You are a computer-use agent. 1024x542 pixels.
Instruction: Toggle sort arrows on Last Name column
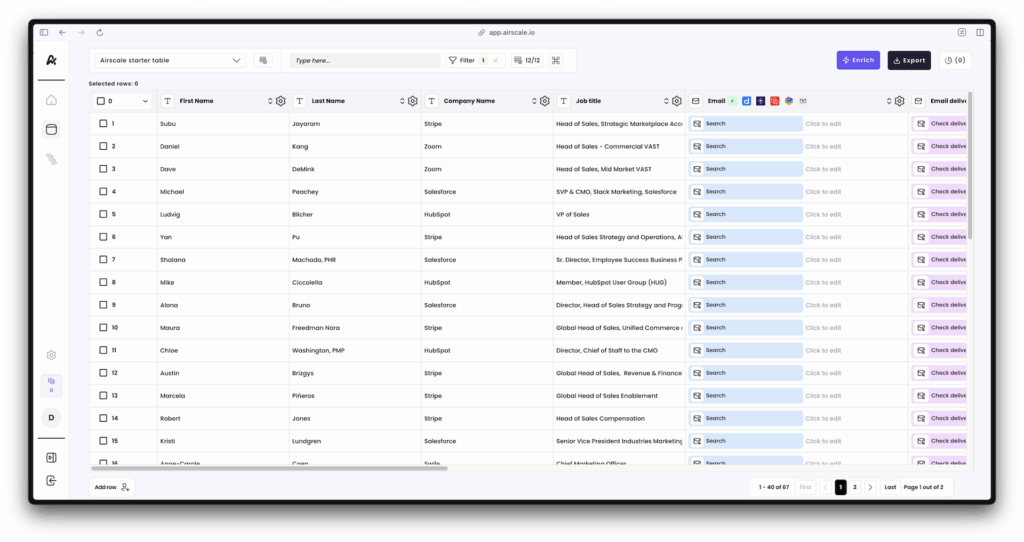pyautogui.click(x=402, y=101)
